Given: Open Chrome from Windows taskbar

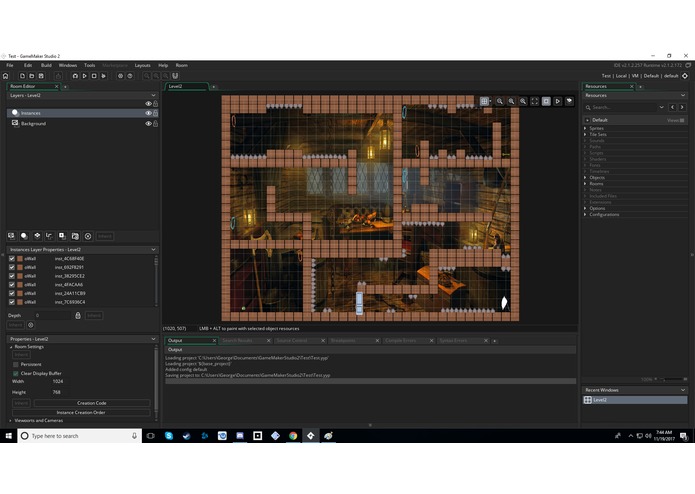Looking at the screenshot, I should [x=293, y=436].
